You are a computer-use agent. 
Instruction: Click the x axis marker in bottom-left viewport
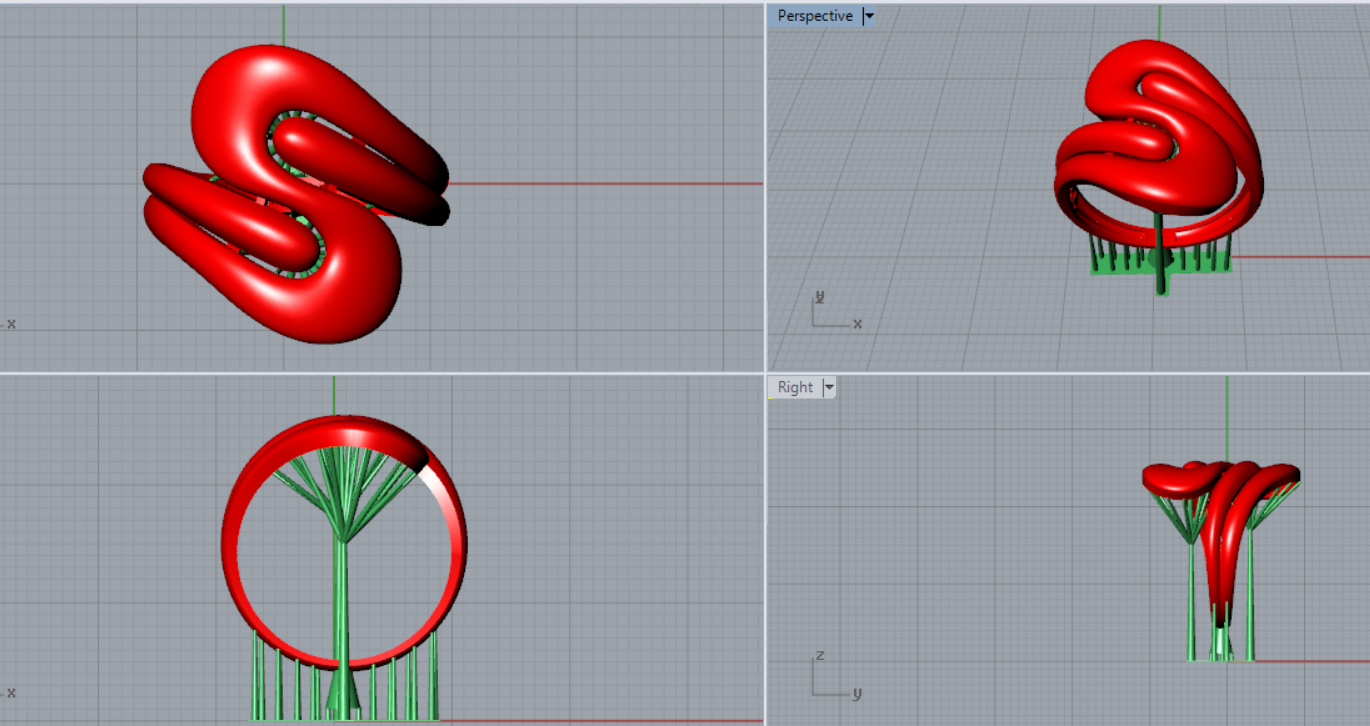coord(11,692)
